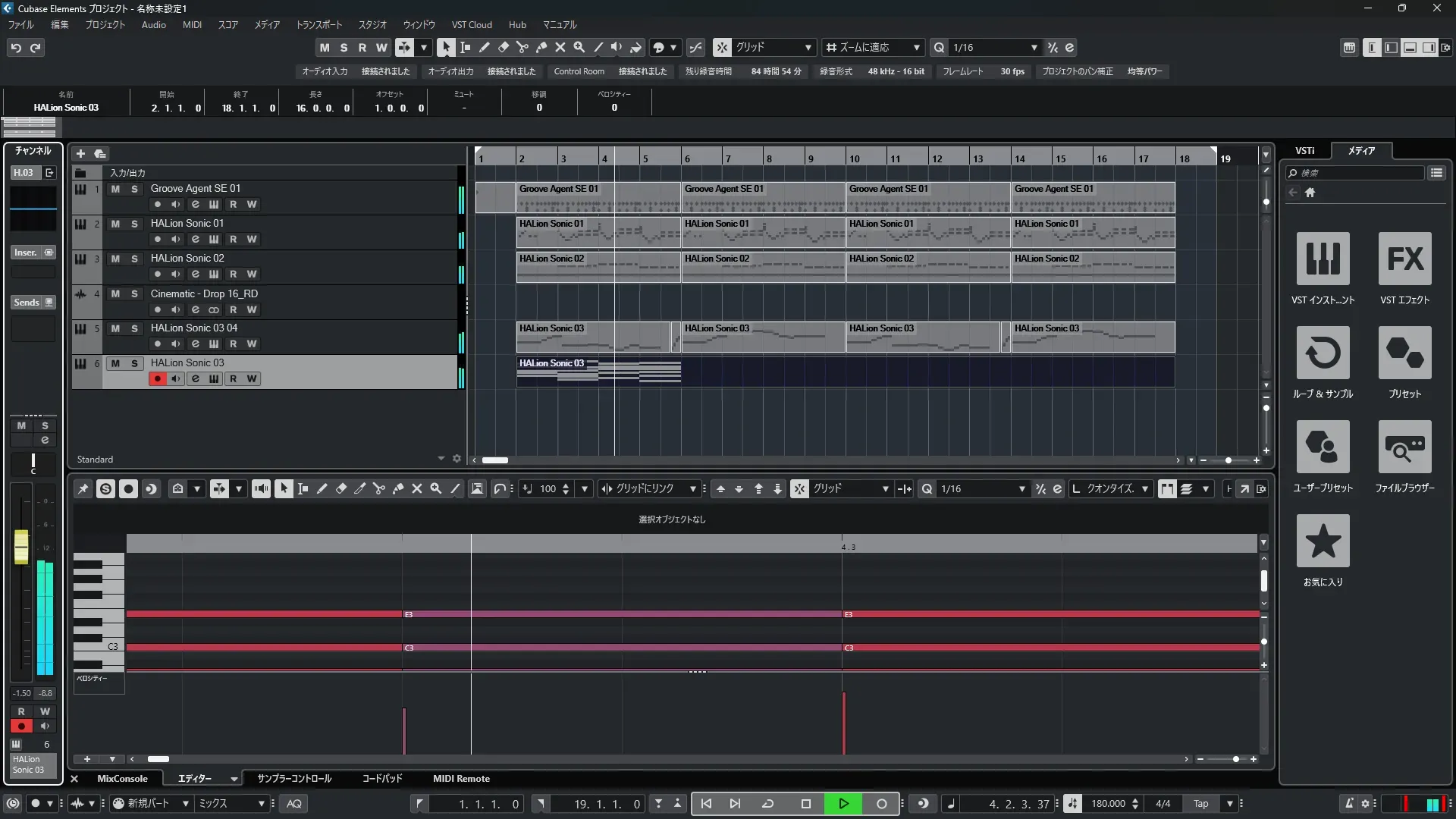Open Loops & Samples media tile

[x=1323, y=353]
